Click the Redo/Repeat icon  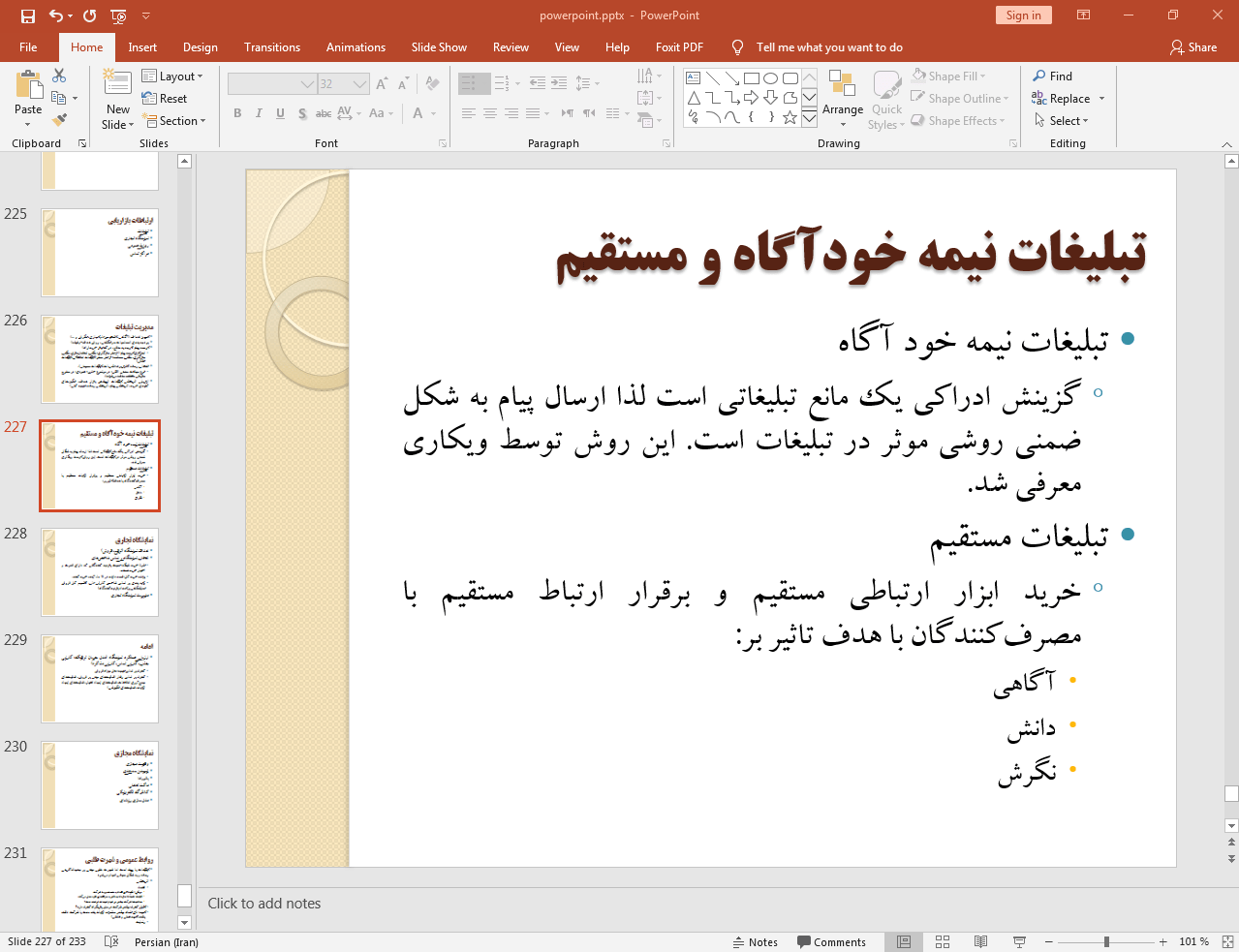pyautogui.click(x=90, y=15)
